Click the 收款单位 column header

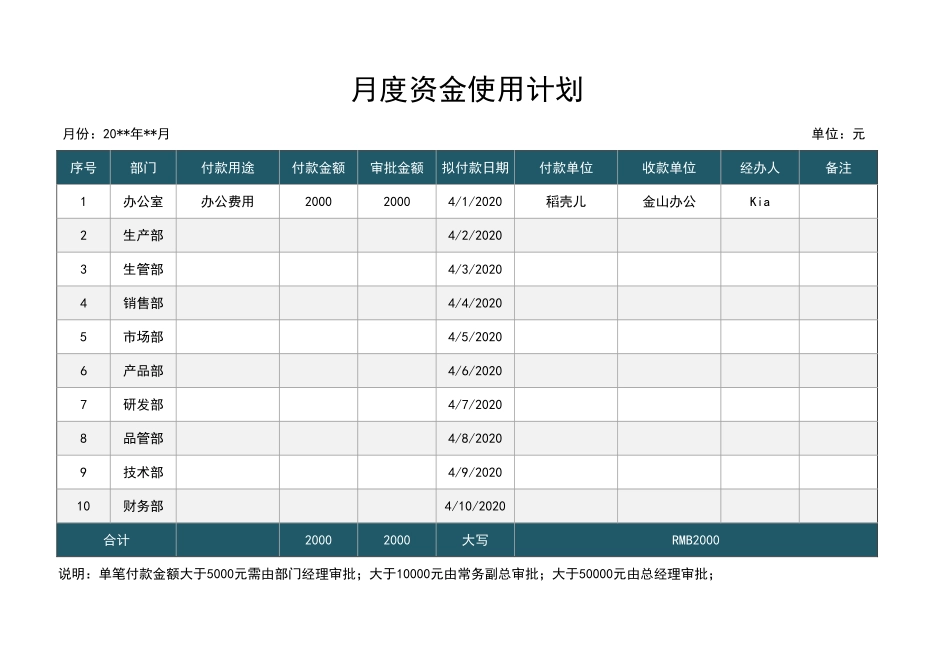pos(669,167)
